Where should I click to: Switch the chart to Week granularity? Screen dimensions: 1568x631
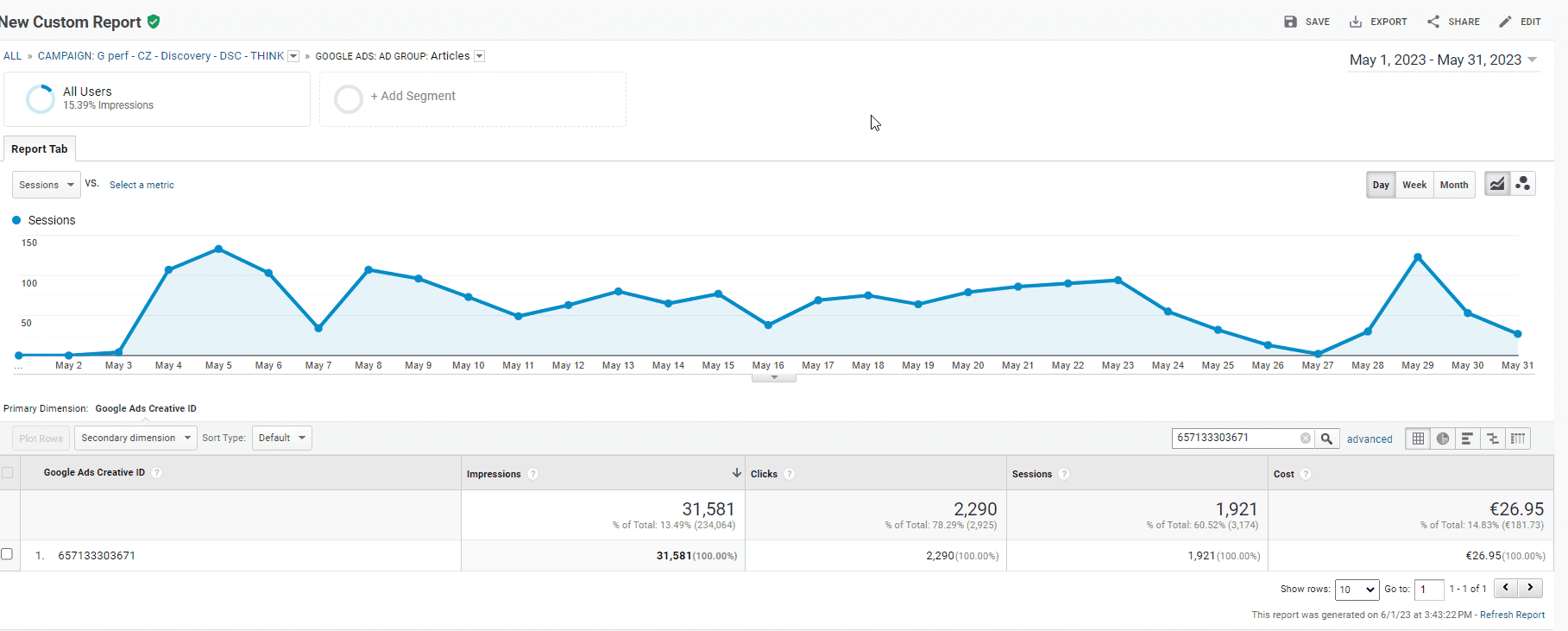[1414, 185]
